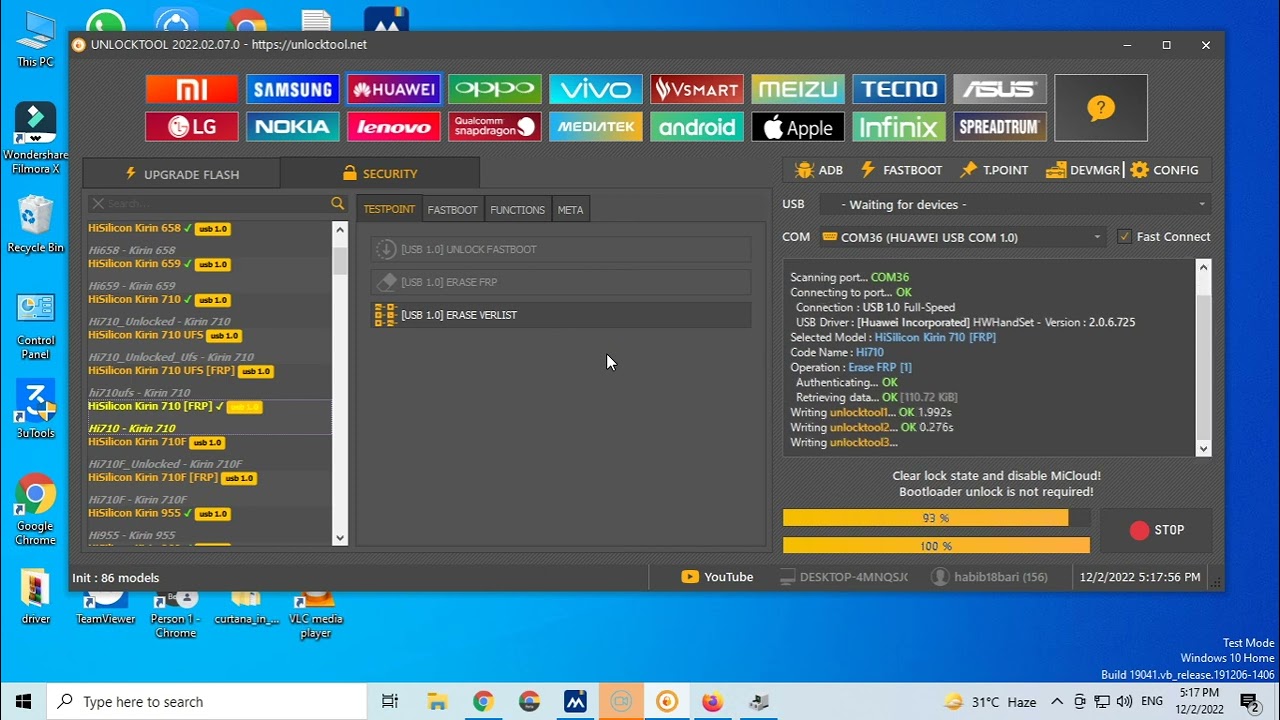Select the Vsmart brand icon
The width and height of the screenshot is (1280, 720).
(x=697, y=90)
